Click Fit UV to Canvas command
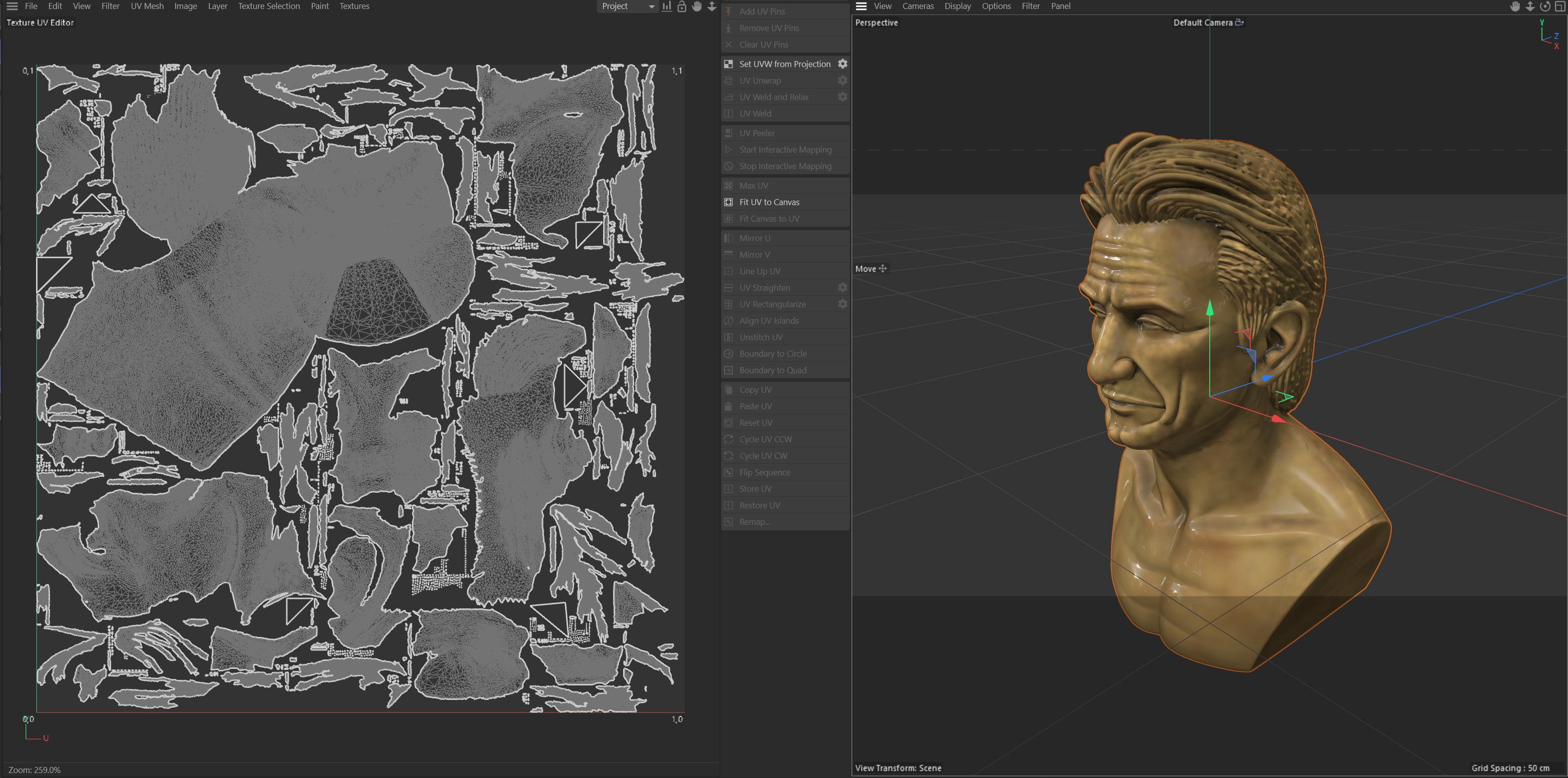This screenshot has width=1568, height=778. (769, 202)
